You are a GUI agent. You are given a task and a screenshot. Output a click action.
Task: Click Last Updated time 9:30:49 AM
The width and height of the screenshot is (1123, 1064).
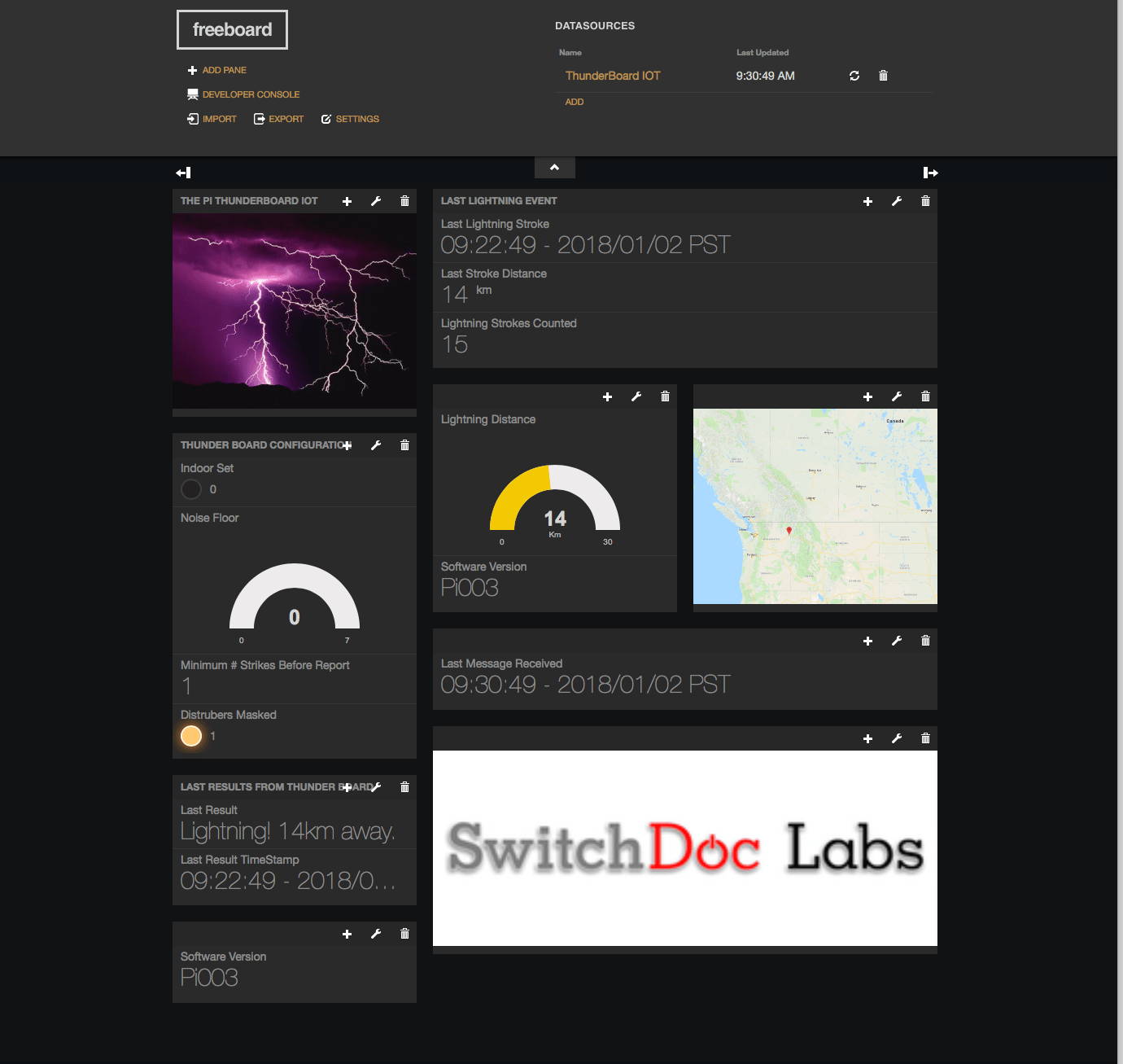765,76
